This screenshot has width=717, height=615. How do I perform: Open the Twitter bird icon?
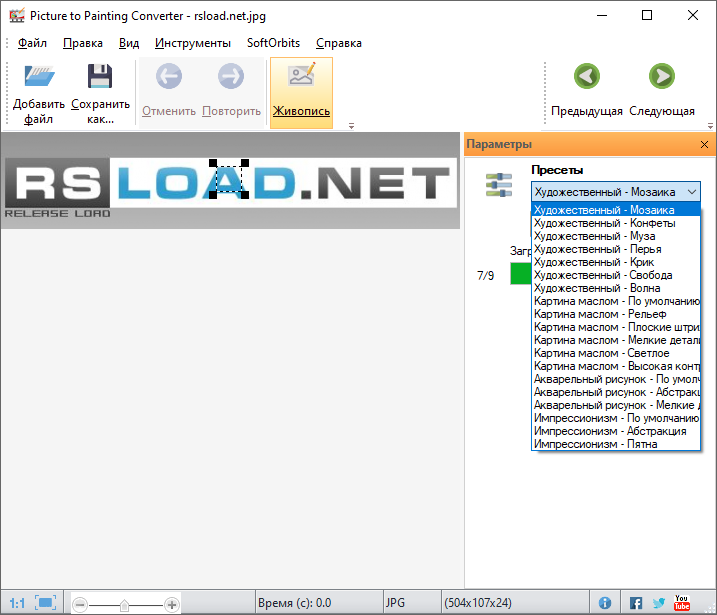(x=658, y=603)
